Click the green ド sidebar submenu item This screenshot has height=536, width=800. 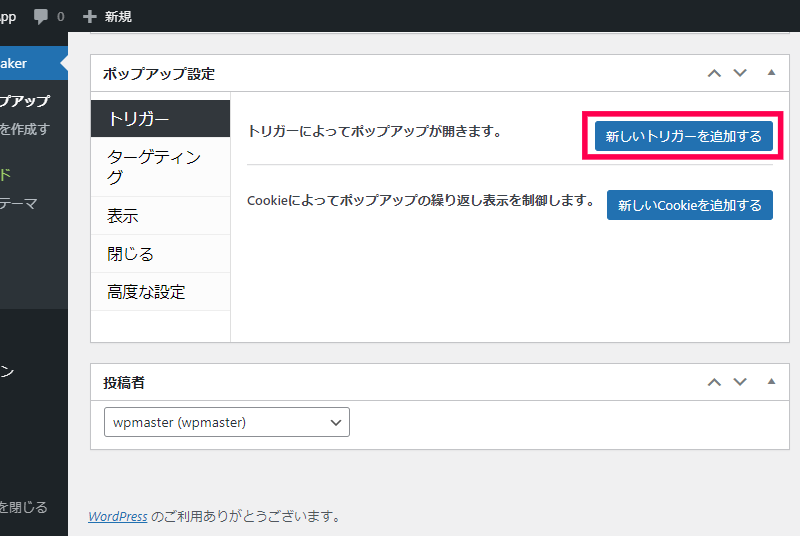(6, 175)
